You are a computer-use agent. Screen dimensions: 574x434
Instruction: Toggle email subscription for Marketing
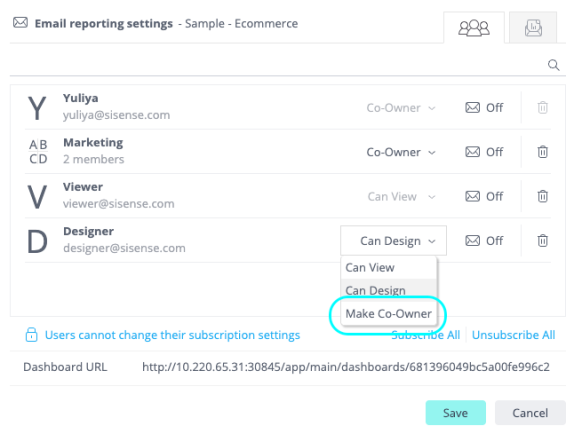click(484, 152)
